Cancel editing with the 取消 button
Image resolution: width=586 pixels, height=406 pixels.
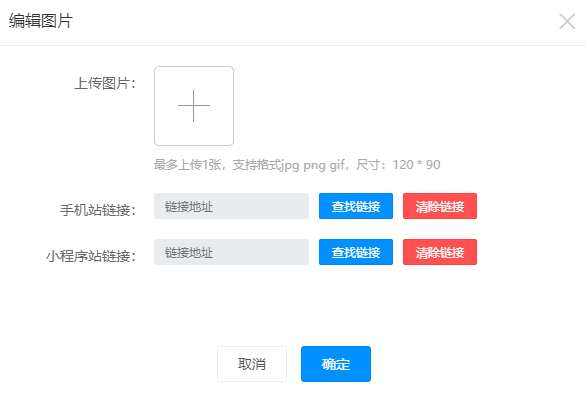pyautogui.click(x=252, y=364)
